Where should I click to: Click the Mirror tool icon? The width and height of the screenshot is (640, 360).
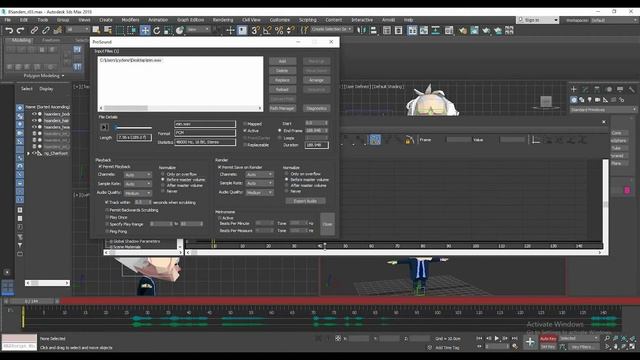click(362, 30)
